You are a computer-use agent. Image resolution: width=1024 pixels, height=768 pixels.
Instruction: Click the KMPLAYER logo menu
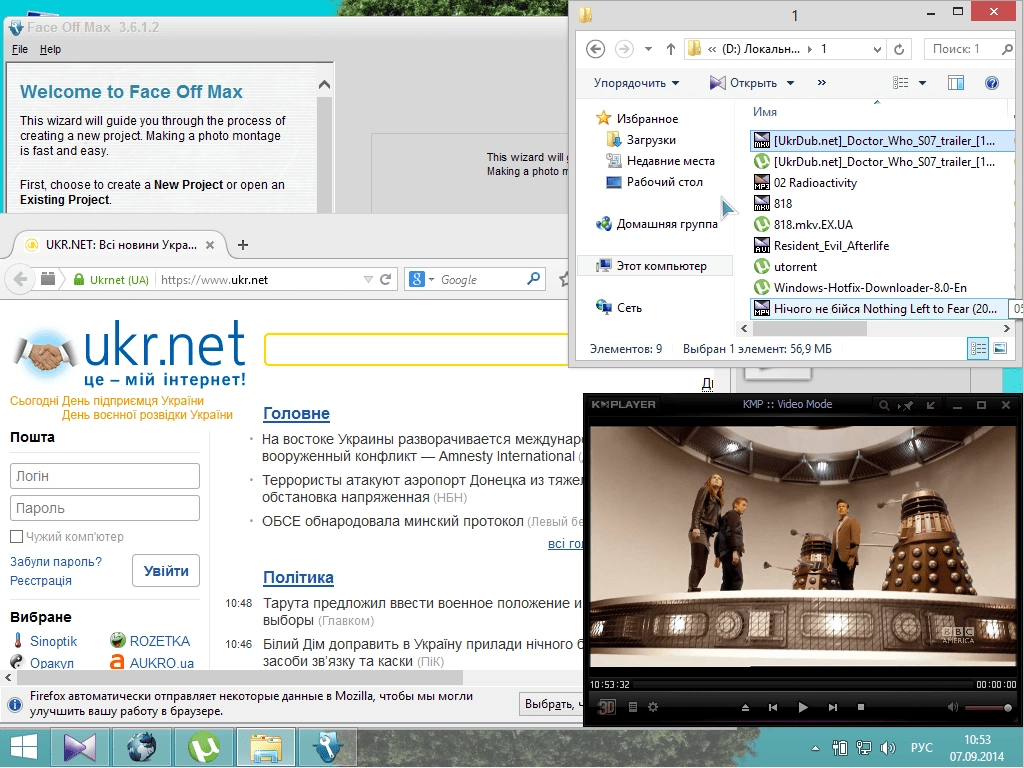click(624, 404)
